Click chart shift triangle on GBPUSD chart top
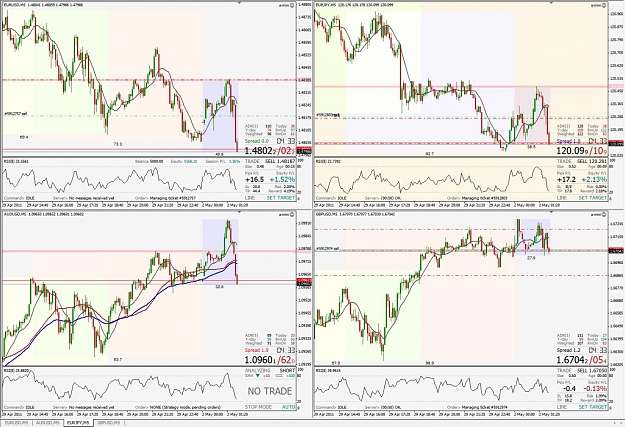The image size is (625, 427). pyautogui.click(x=550, y=211)
